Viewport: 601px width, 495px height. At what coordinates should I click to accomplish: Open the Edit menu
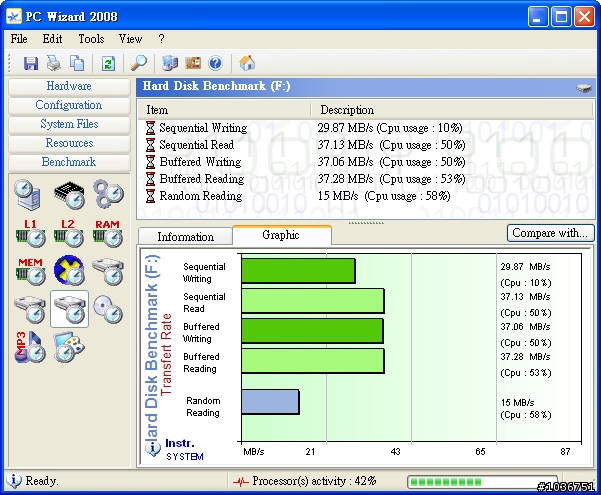[52, 39]
